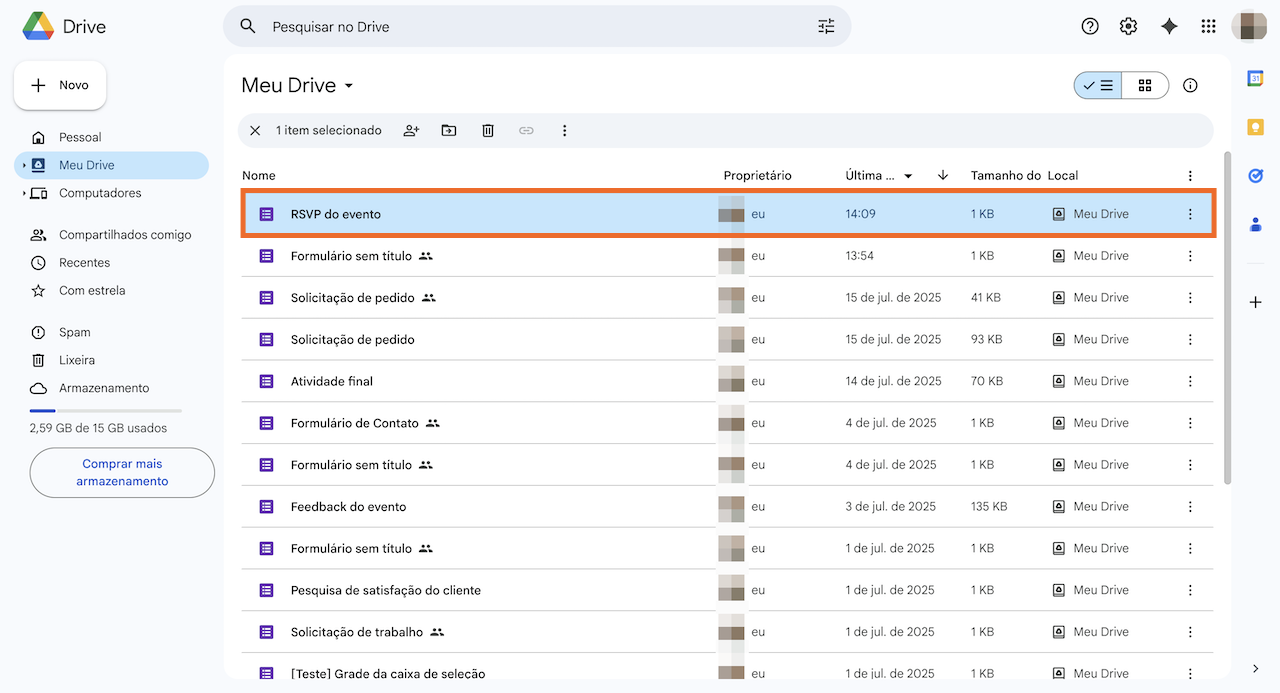
Task: Open the Última modification column dropdown
Action: click(x=908, y=176)
